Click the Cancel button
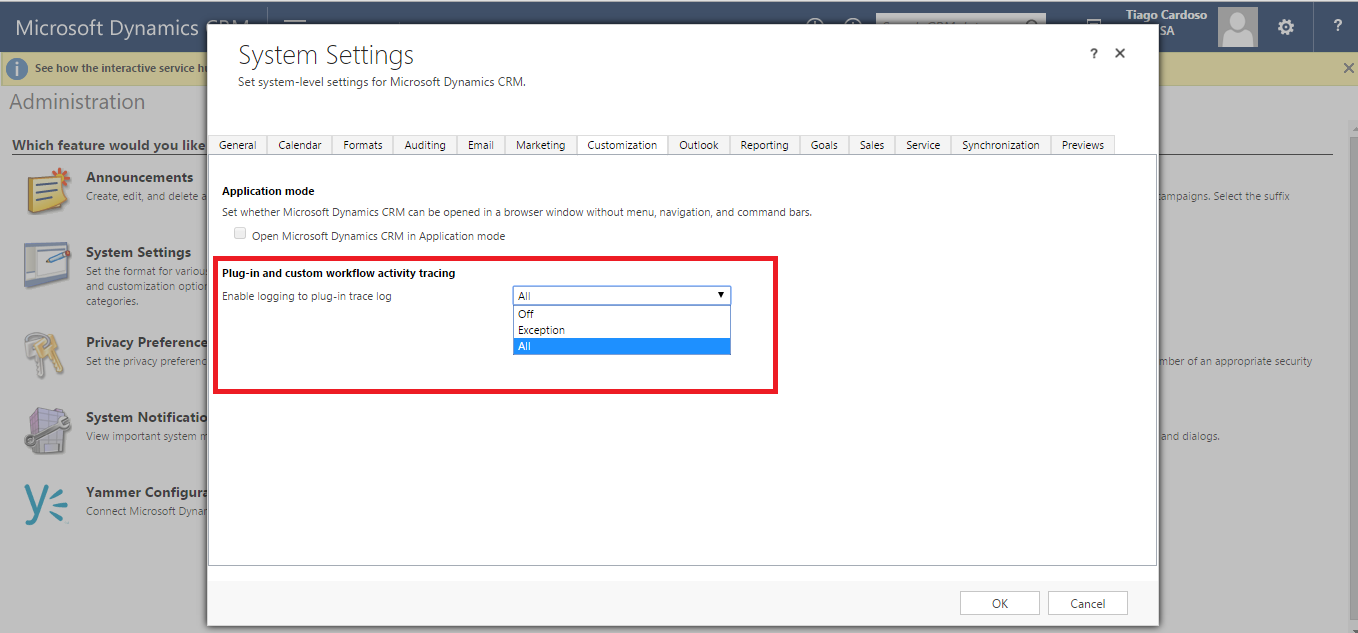The height and width of the screenshot is (633, 1358). click(x=1087, y=602)
